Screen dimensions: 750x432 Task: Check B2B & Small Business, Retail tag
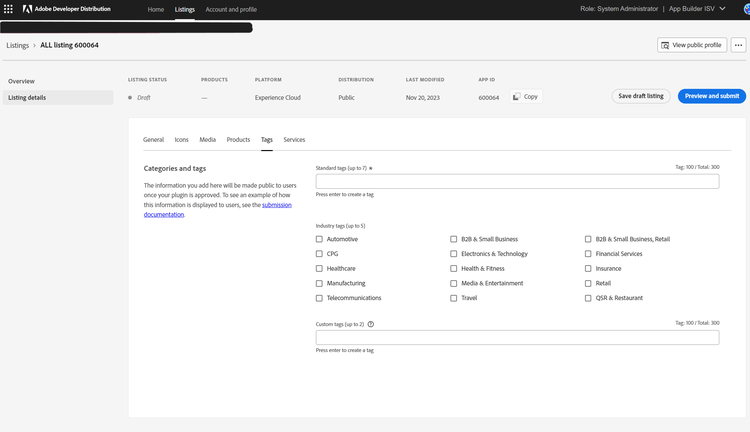click(x=588, y=239)
